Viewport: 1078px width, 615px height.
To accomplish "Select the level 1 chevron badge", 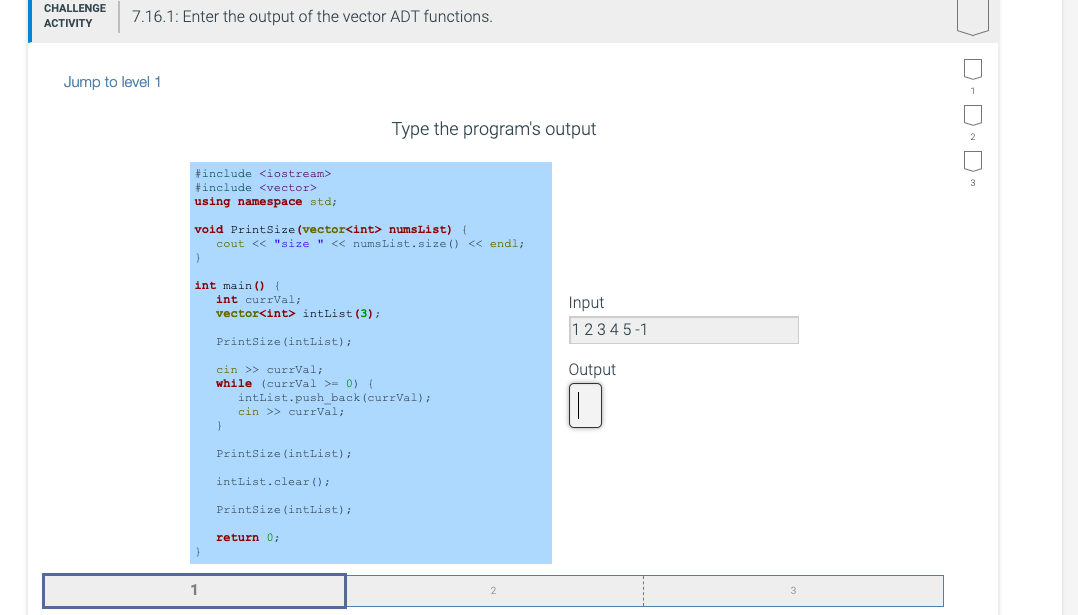I will click(972, 68).
